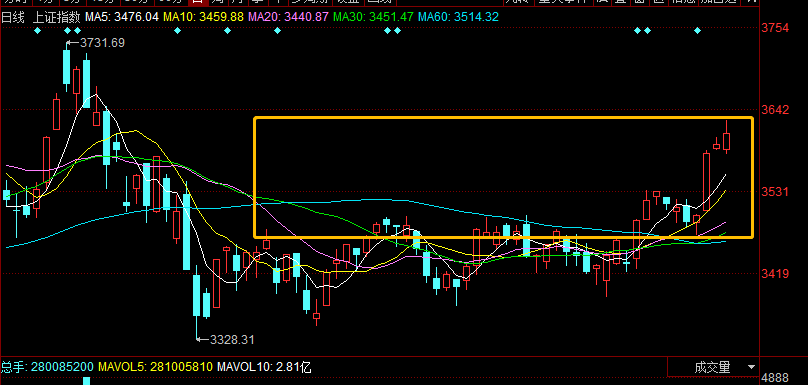Screen dimensions: 808x385
Task: Click the MAVOL10 volume average label
Action: pos(264,367)
